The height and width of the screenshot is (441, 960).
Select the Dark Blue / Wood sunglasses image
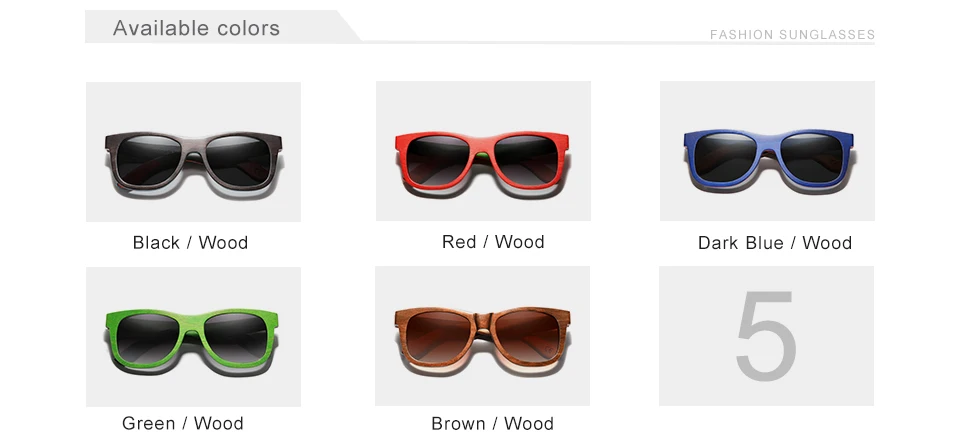767,151
